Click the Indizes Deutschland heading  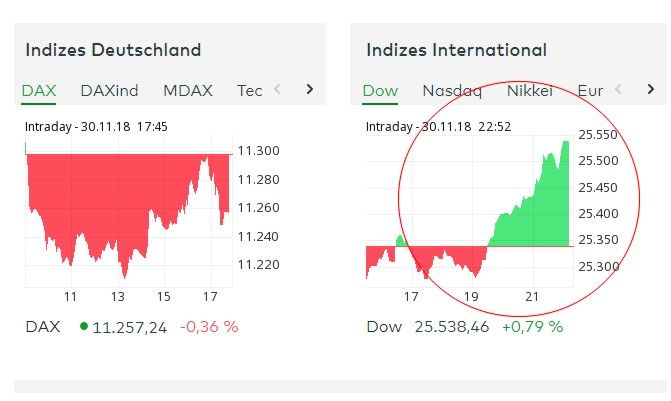pos(113,50)
